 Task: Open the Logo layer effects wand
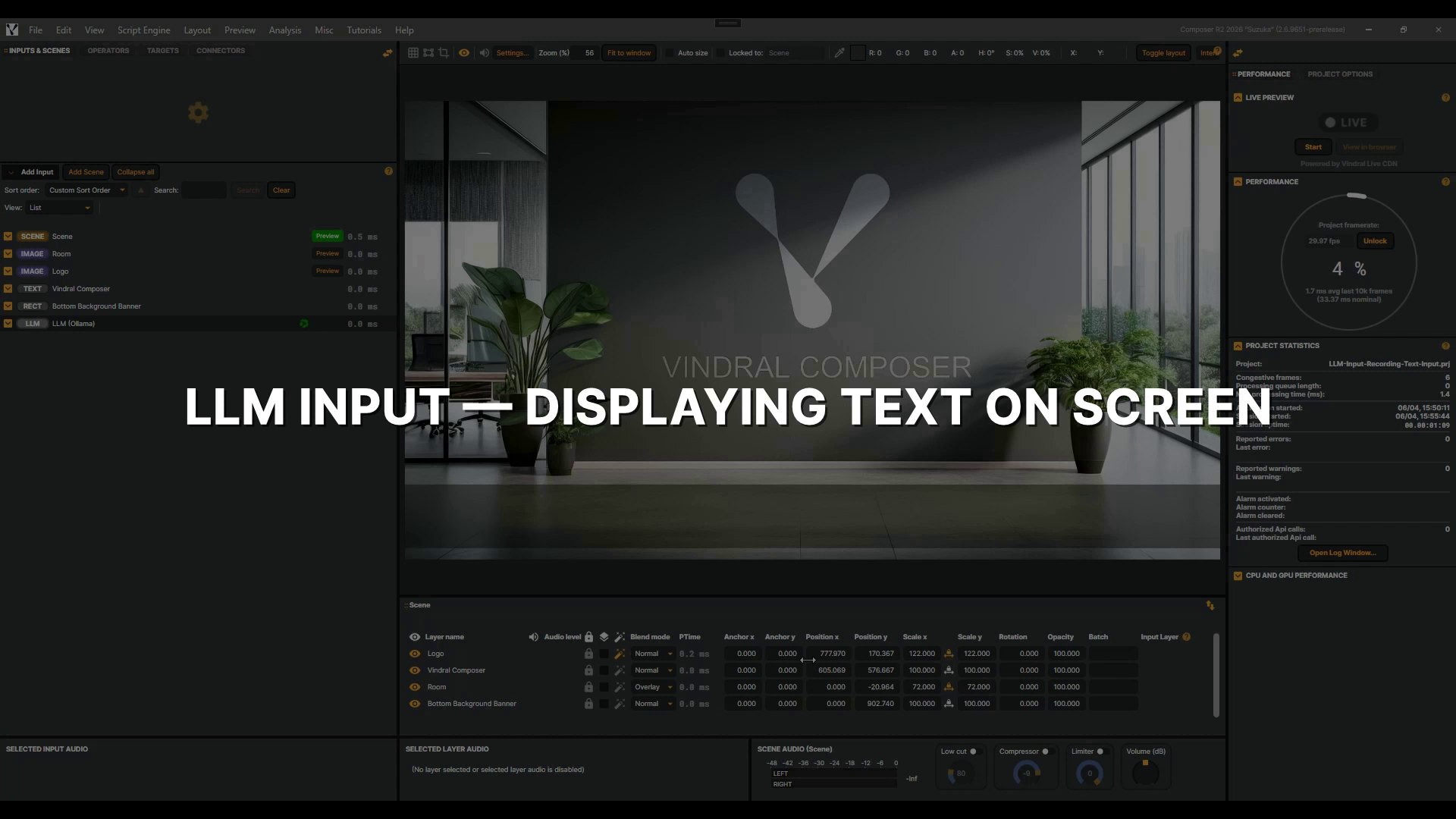pyautogui.click(x=620, y=654)
